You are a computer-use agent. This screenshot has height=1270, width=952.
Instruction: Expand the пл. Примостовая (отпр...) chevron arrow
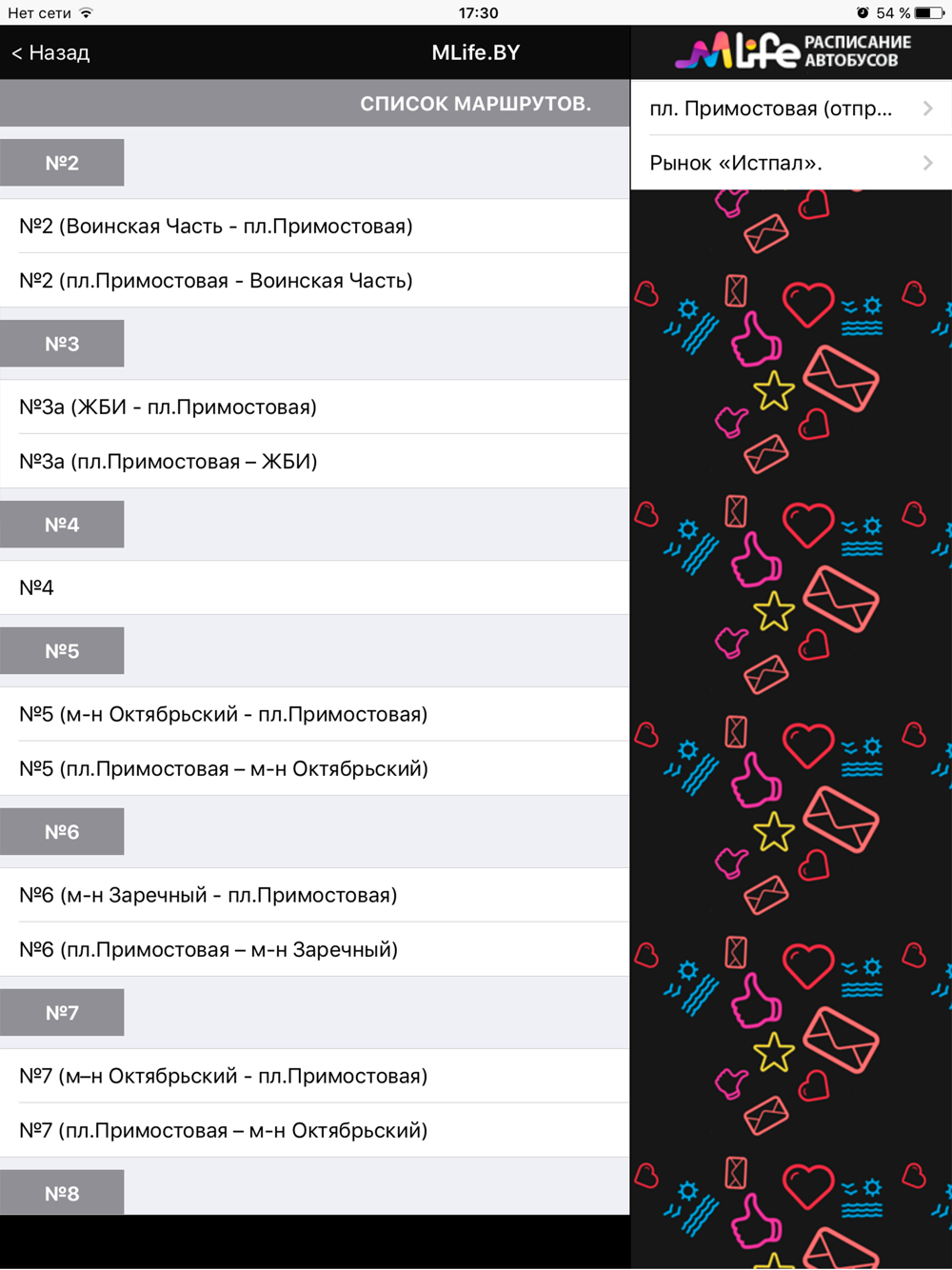(928, 109)
